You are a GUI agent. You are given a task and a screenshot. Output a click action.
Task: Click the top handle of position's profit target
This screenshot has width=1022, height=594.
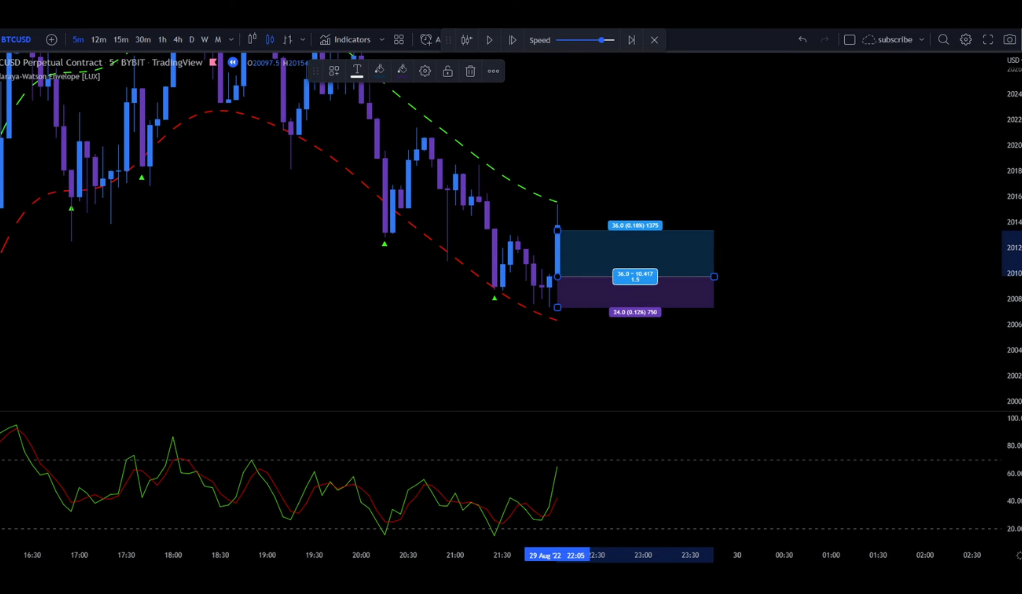557,230
